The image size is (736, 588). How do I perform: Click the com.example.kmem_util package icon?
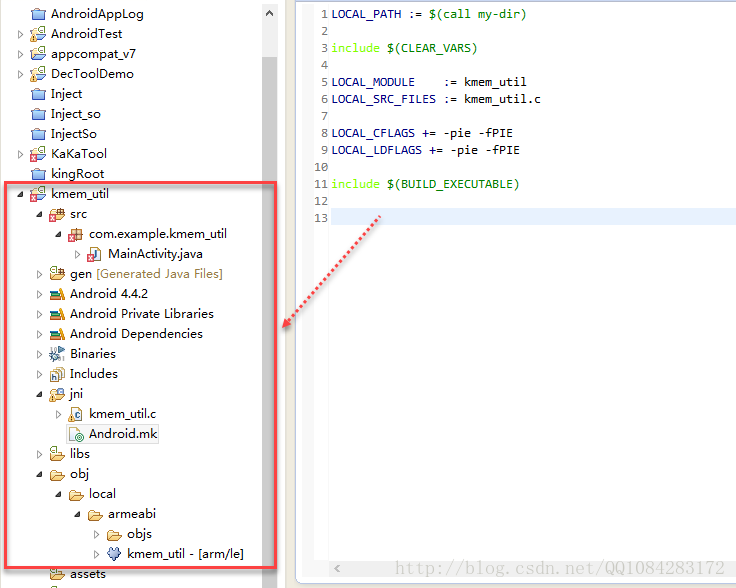click(76, 234)
